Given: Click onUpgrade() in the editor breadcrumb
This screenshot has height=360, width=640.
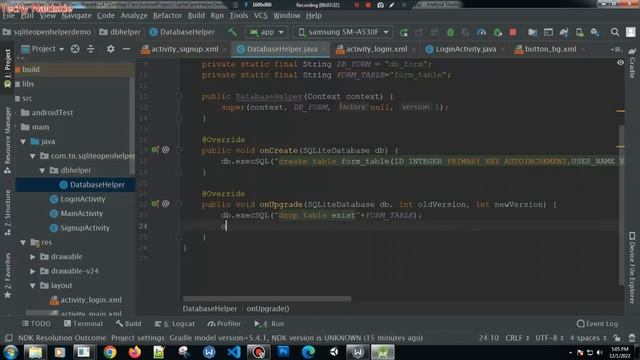Looking at the screenshot, I should (x=268, y=309).
